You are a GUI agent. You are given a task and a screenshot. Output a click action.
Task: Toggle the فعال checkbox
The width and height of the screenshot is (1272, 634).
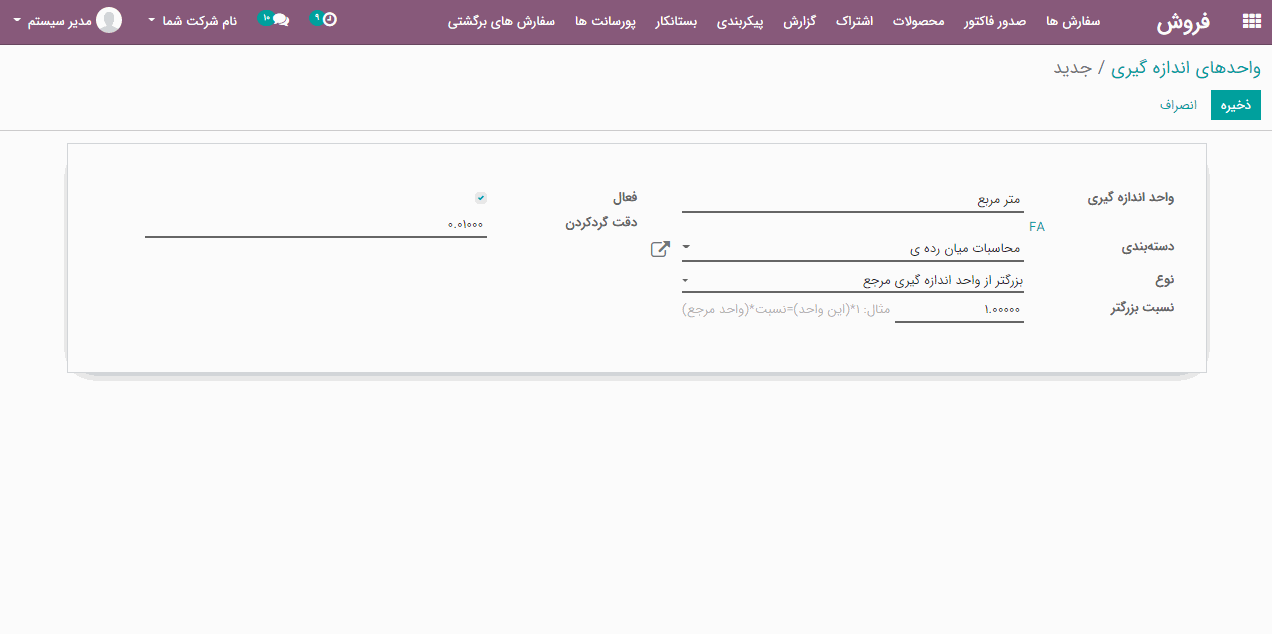click(481, 198)
